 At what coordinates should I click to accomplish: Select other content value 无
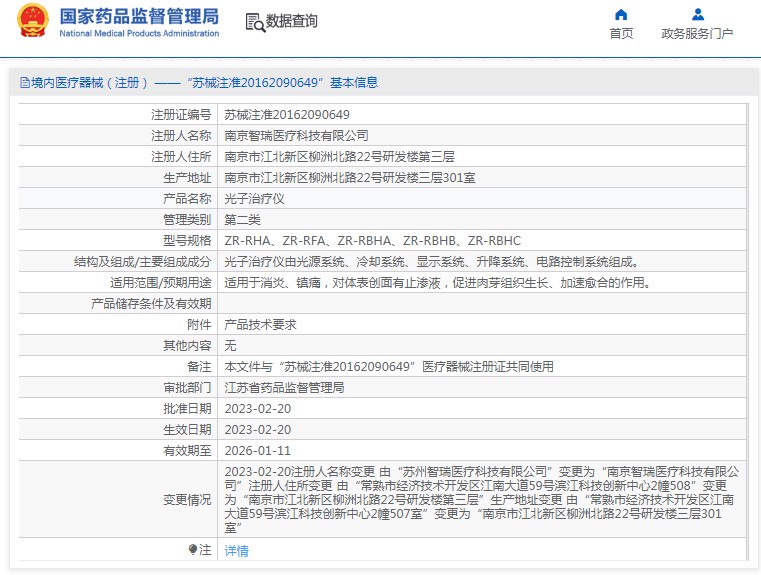pyautogui.click(x=230, y=345)
